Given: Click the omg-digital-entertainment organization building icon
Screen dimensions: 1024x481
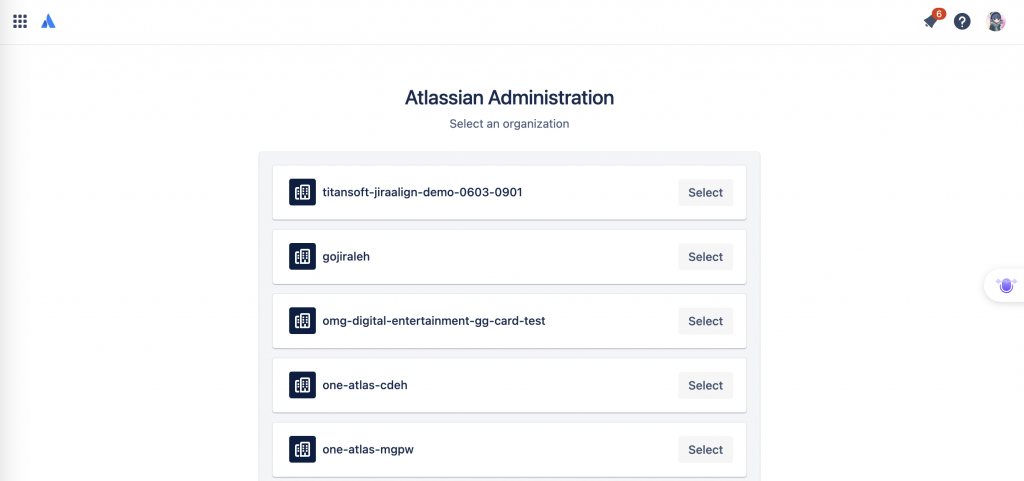Looking at the screenshot, I should [x=302, y=320].
